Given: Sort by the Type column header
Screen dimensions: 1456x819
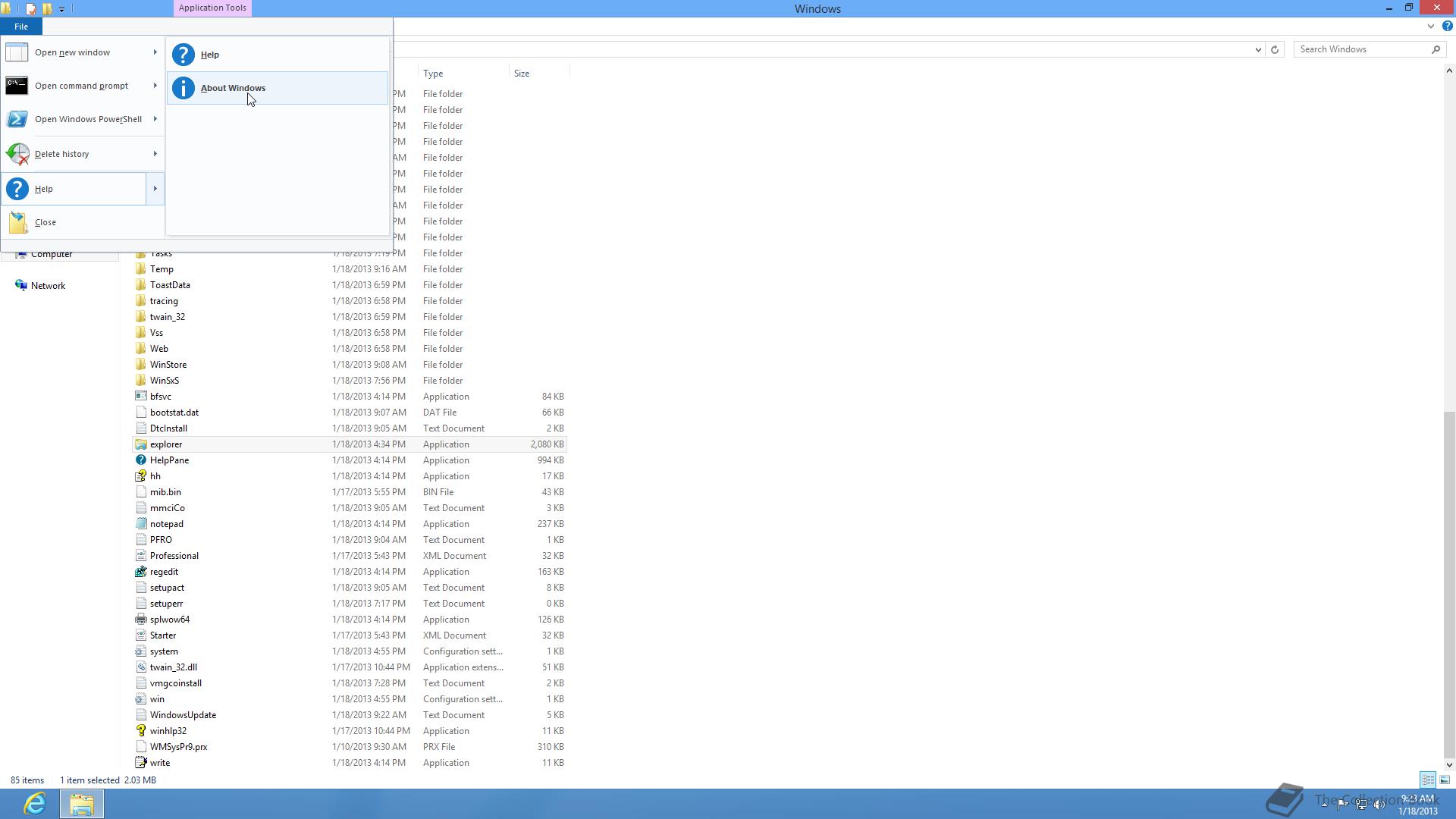Looking at the screenshot, I should pyautogui.click(x=463, y=74).
